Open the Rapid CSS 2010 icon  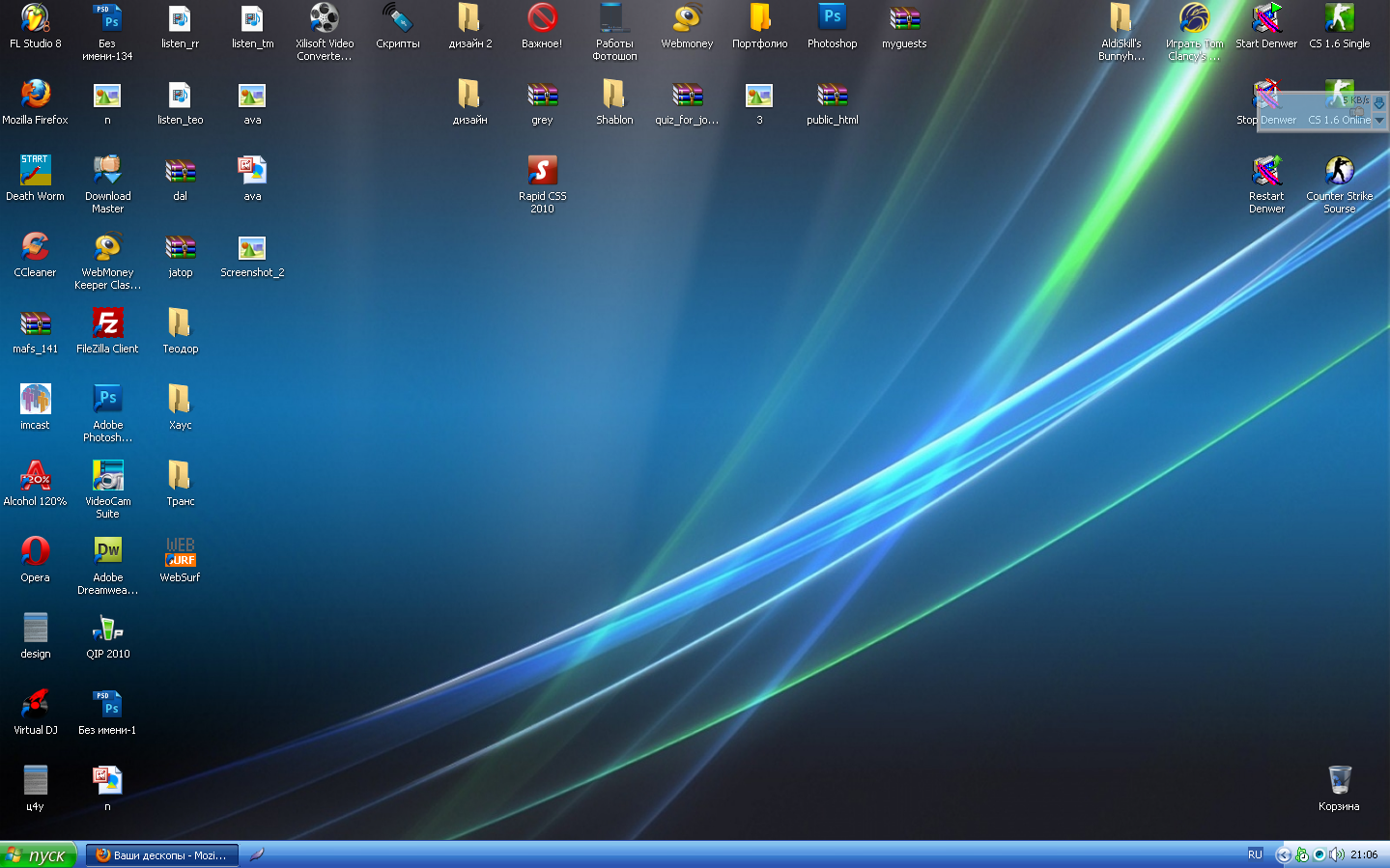(542, 171)
